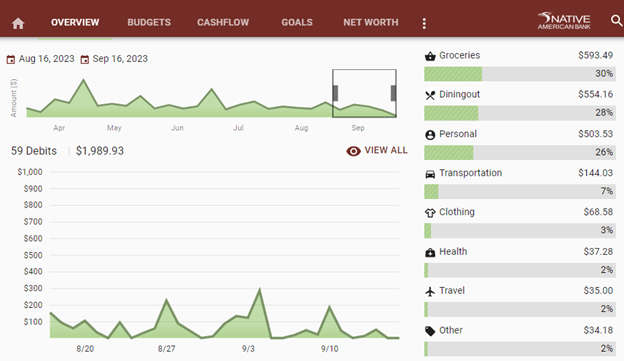Click the right handle of the range selector
Screen dimensions: 624x361
coord(393,93)
